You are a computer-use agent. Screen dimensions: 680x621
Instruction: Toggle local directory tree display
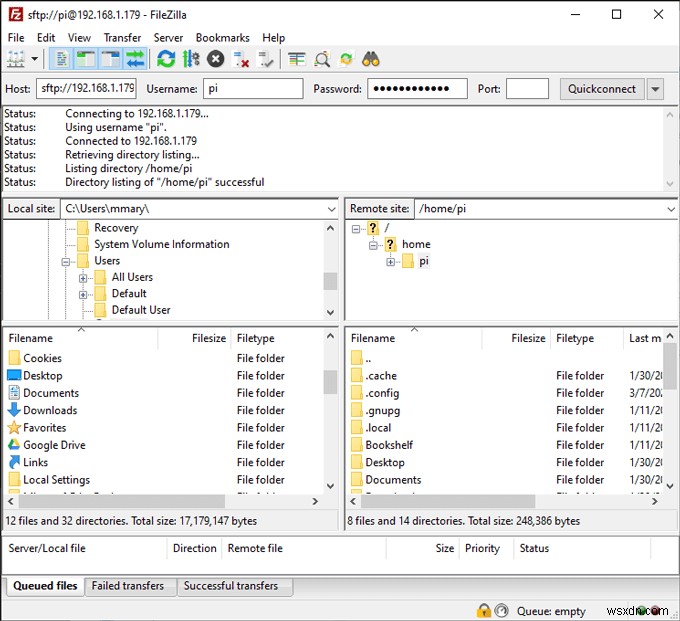click(85, 59)
